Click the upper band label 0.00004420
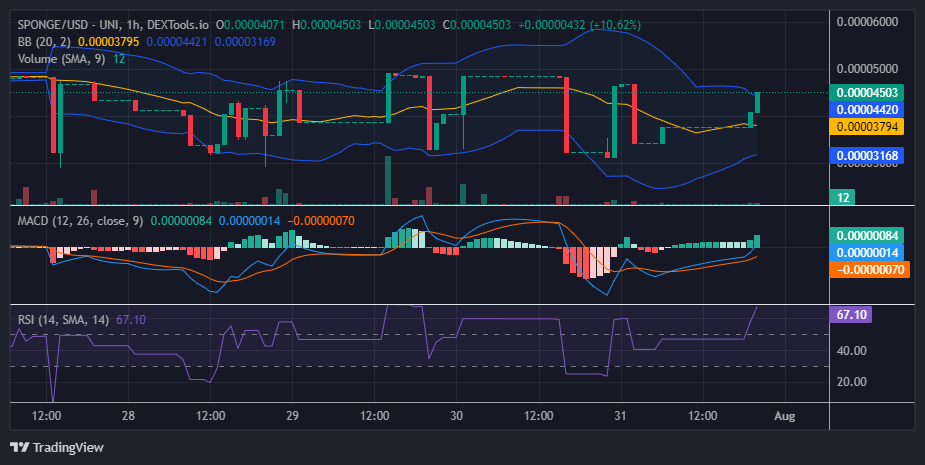The height and width of the screenshot is (465, 925). [867, 109]
